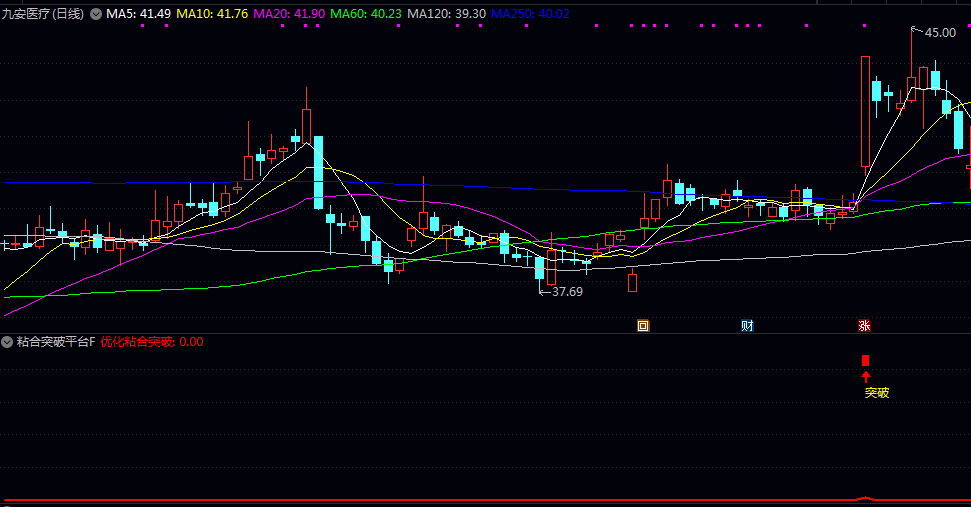Expand 粘合突破平台F indicator dropdown arrow

(7, 342)
